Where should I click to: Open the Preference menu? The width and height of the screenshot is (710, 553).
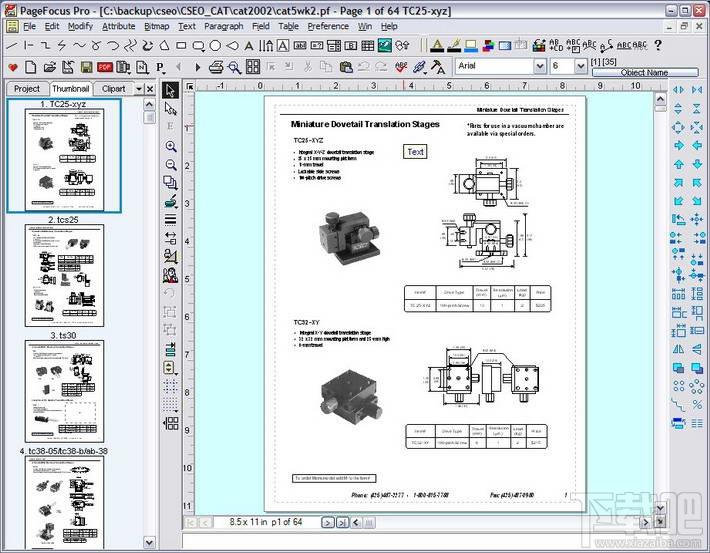coord(328,26)
